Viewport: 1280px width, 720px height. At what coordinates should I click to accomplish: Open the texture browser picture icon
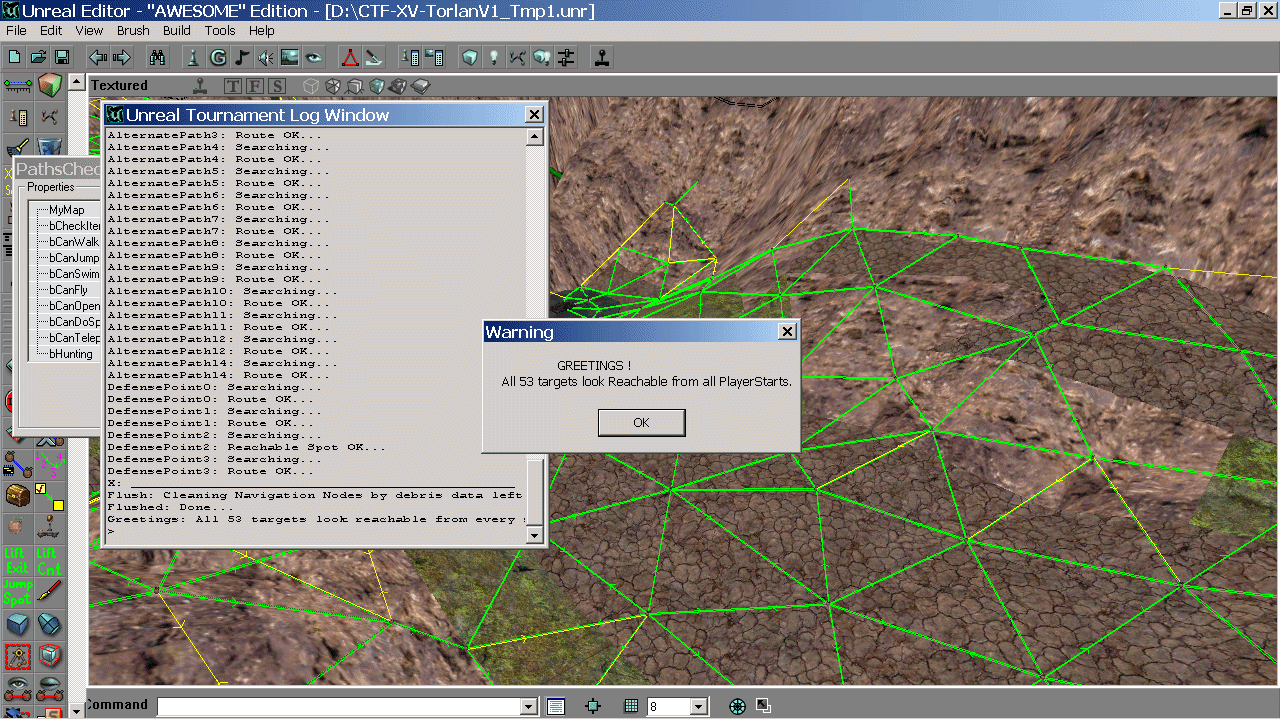point(290,57)
